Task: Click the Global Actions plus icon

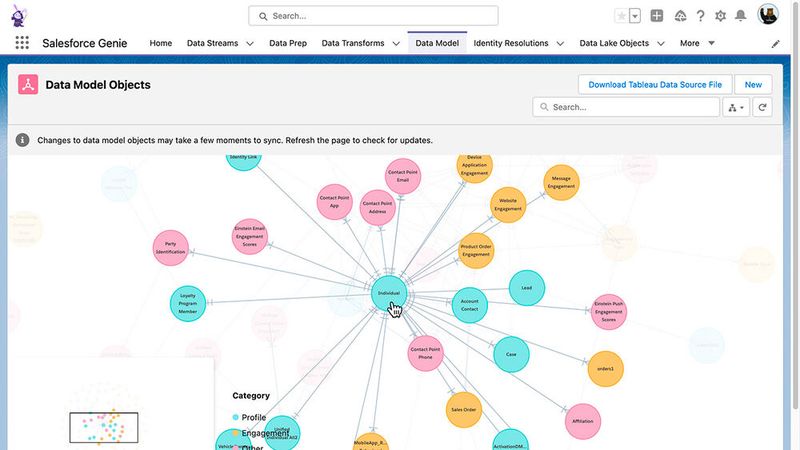Action: [x=657, y=16]
